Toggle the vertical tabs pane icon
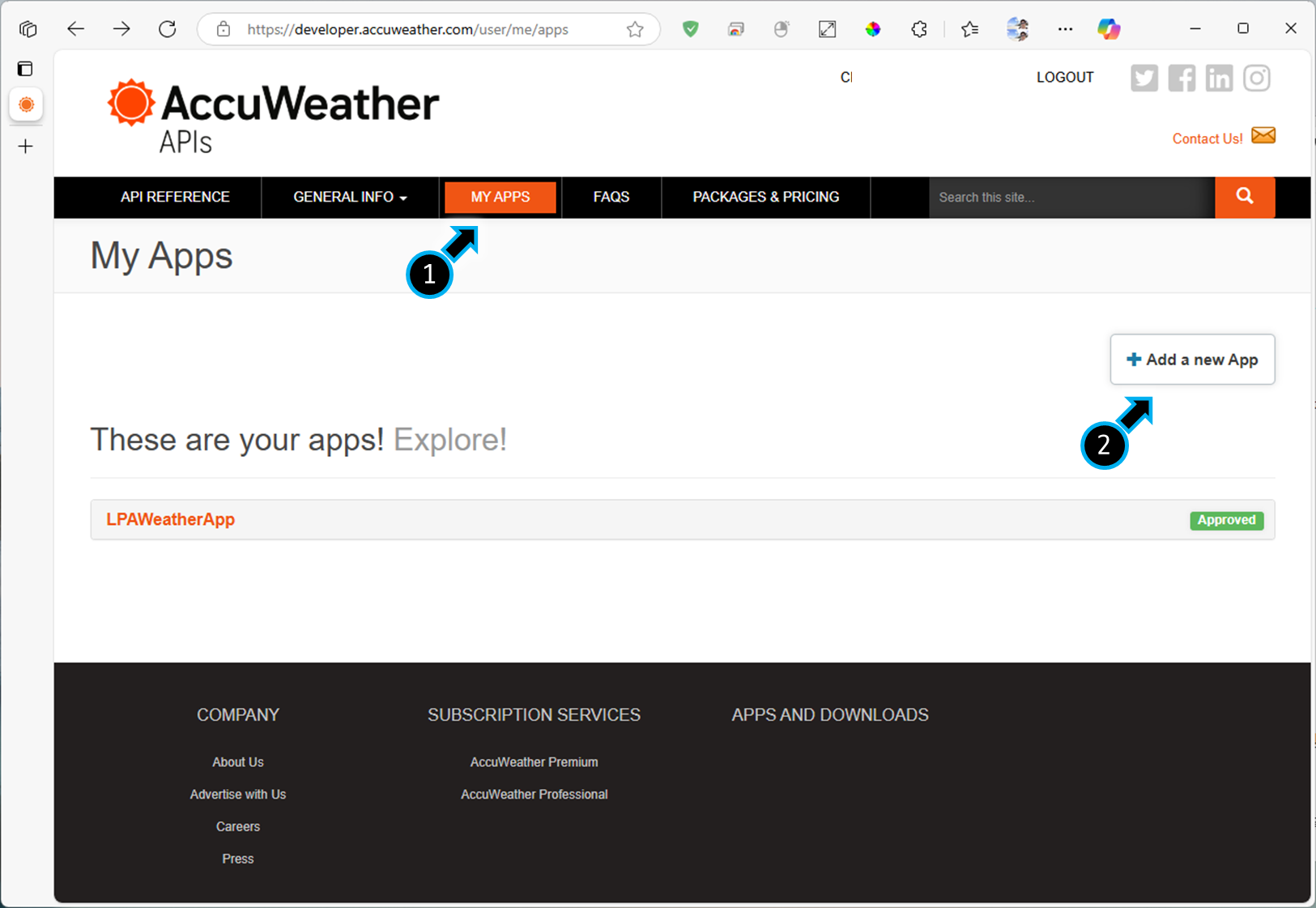This screenshot has height=908, width=1316. click(x=26, y=68)
